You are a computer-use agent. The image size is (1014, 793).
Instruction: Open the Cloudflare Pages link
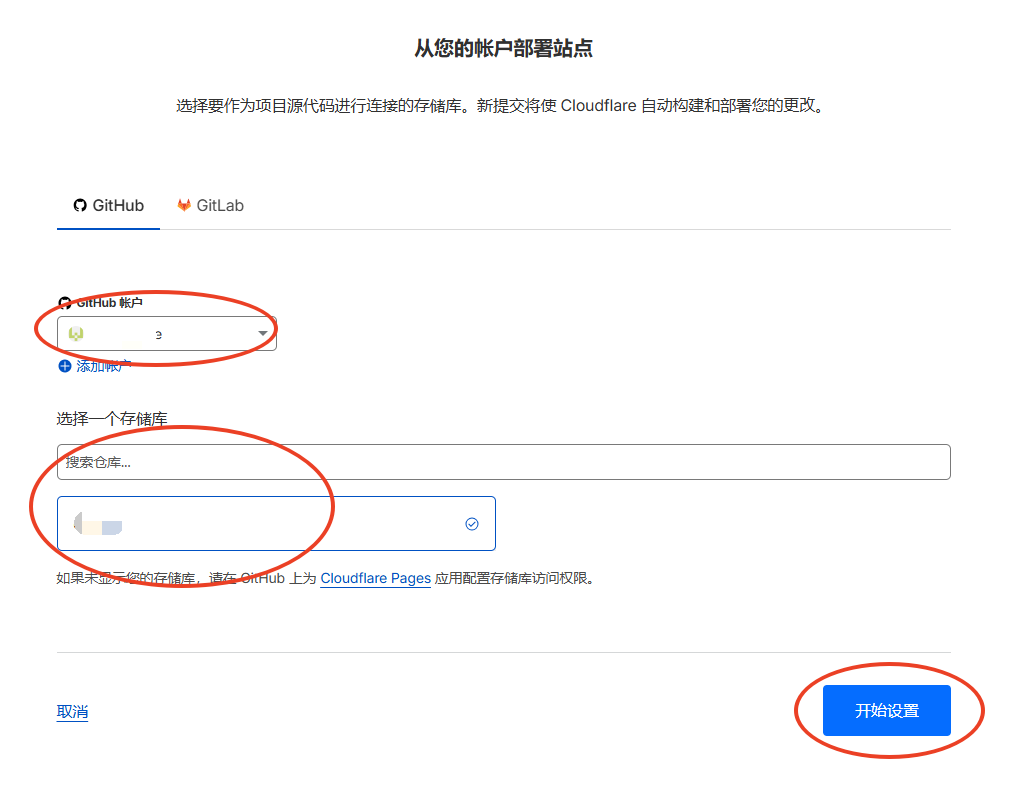click(x=375, y=578)
